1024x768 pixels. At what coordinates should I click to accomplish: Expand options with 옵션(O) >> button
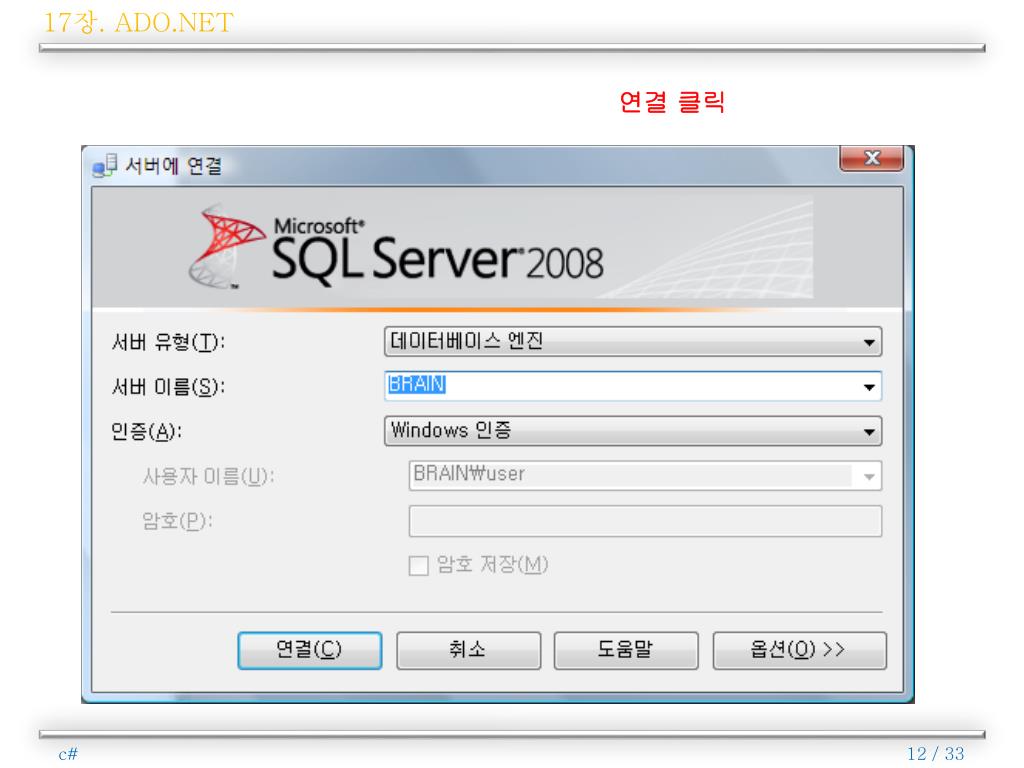[799, 650]
